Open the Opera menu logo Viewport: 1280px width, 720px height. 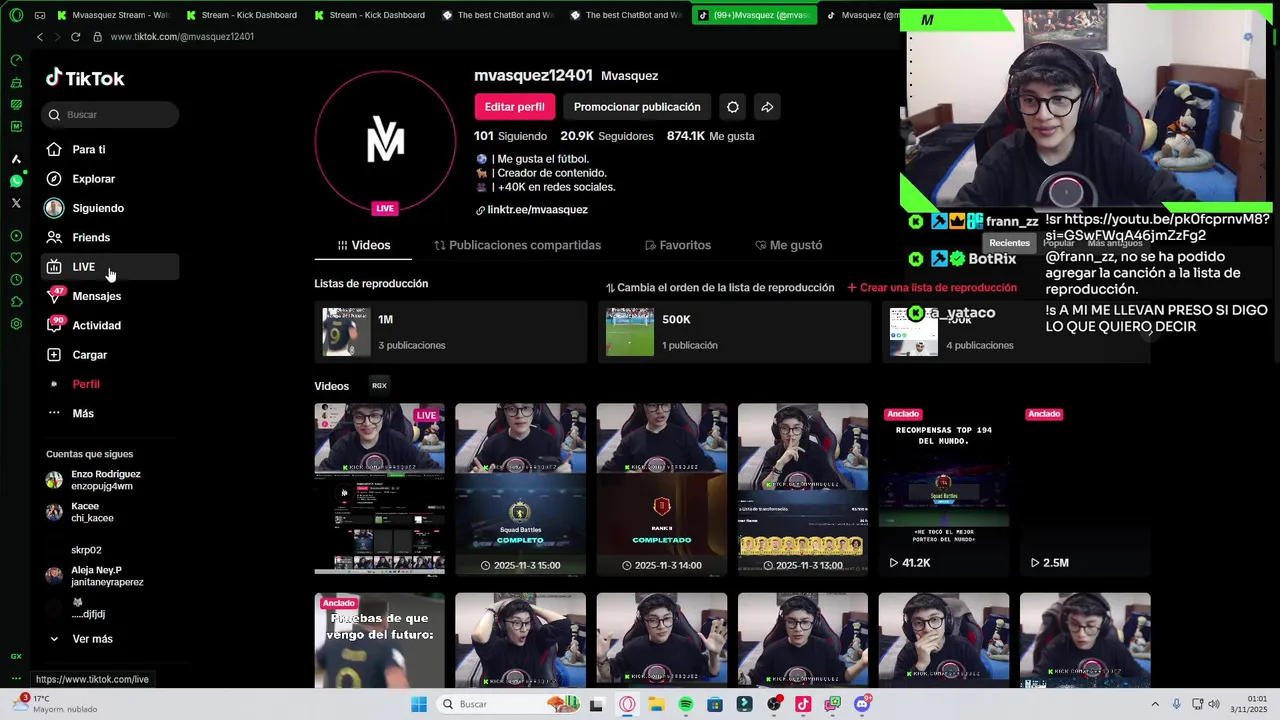[x=15, y=15]
